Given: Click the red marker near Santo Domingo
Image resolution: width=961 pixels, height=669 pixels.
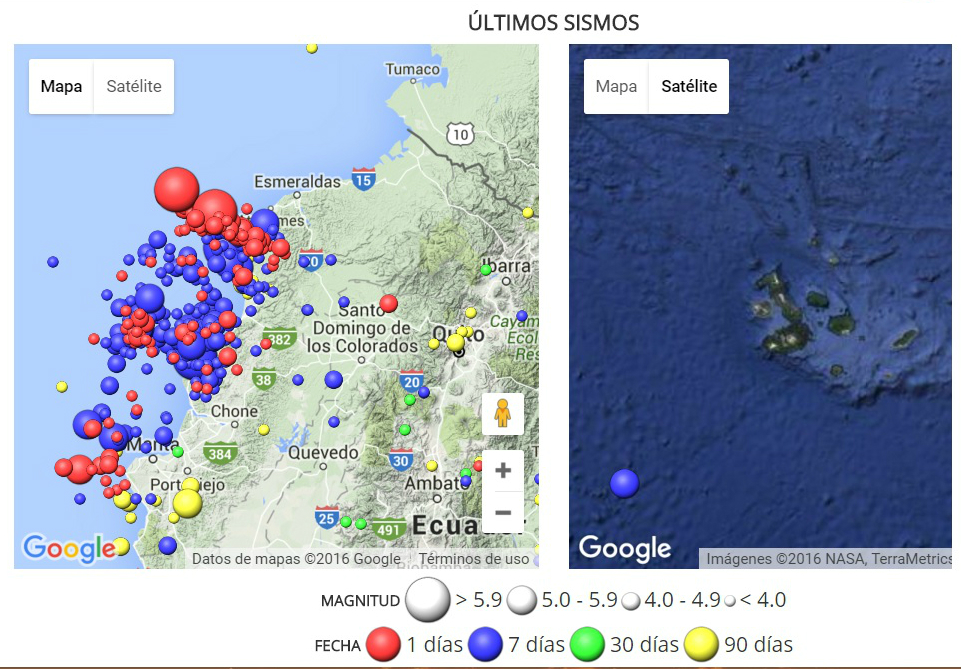Looking at the screenshot, I should 389,303.
